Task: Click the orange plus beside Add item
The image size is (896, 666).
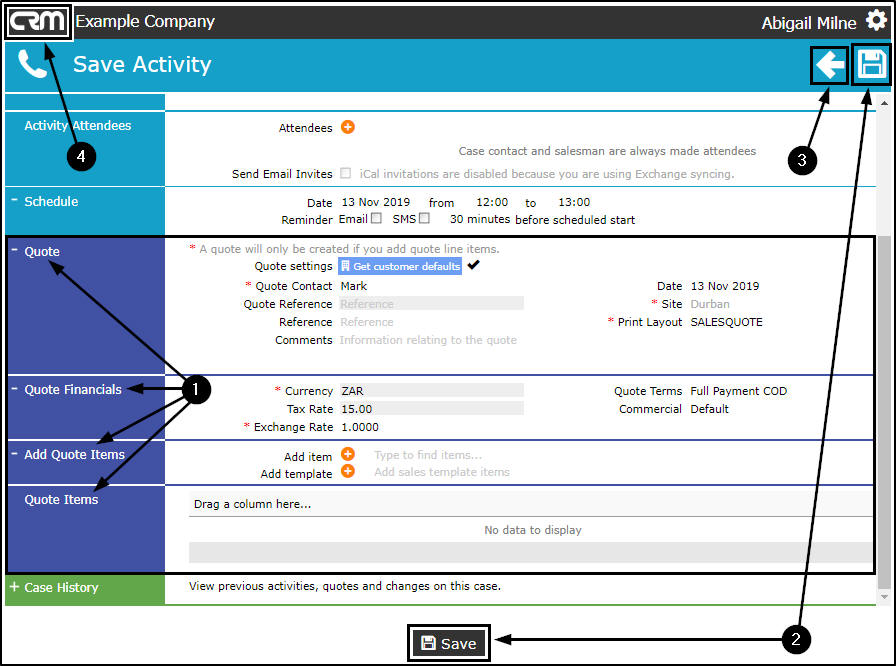Action: [347, 454]
